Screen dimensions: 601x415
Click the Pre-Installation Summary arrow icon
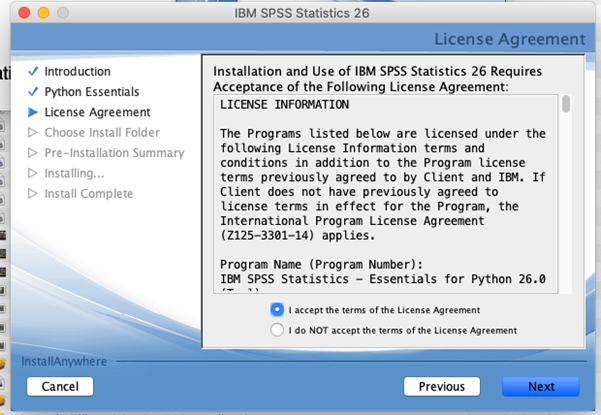33,153
